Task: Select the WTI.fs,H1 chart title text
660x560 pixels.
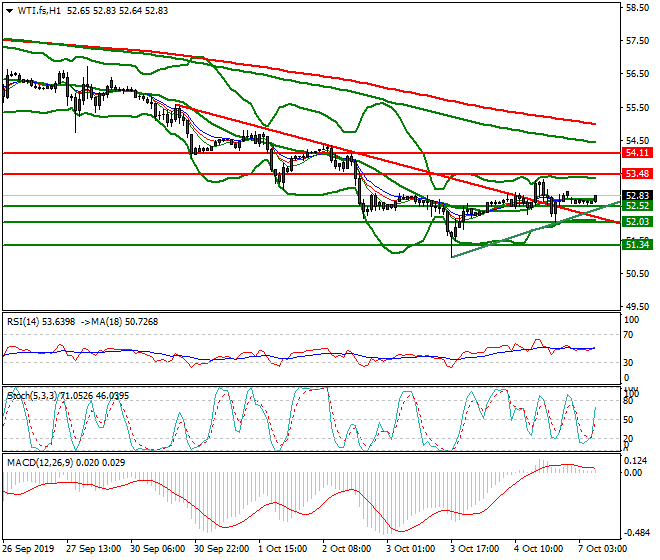Action: tap(40, 11)
